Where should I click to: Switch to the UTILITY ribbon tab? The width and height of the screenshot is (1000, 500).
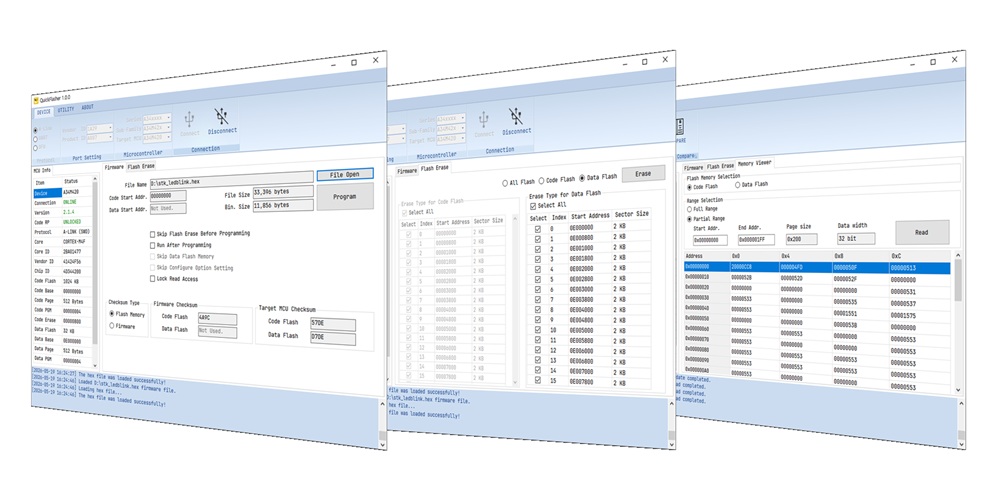(x=66, y=110)
